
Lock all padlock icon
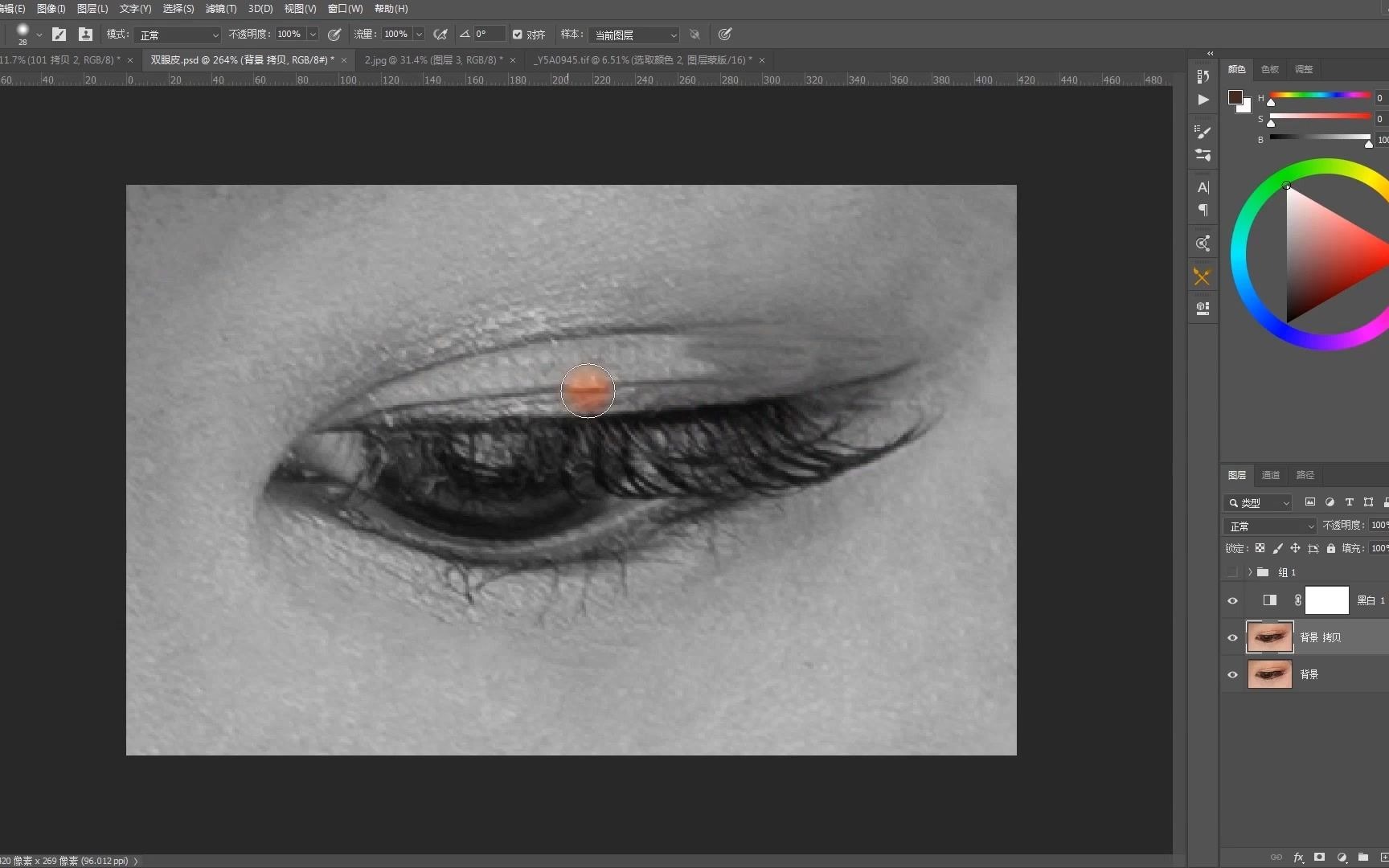(x=1331, y=548)
